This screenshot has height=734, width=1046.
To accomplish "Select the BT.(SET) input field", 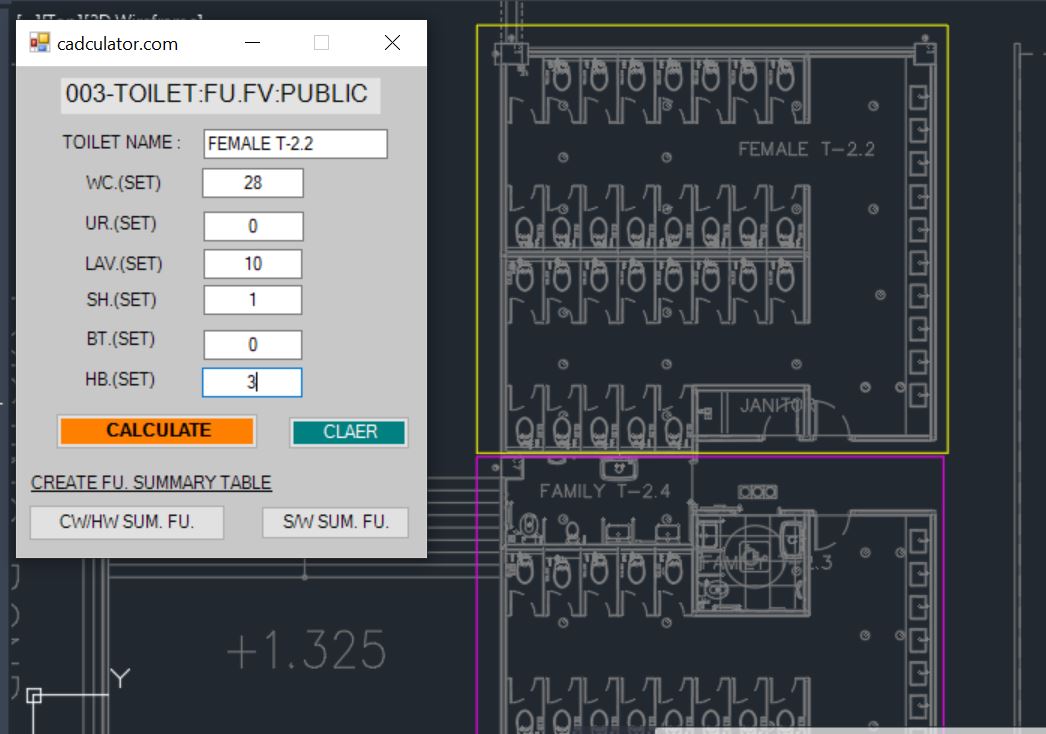I will click(x=253, y=345).
